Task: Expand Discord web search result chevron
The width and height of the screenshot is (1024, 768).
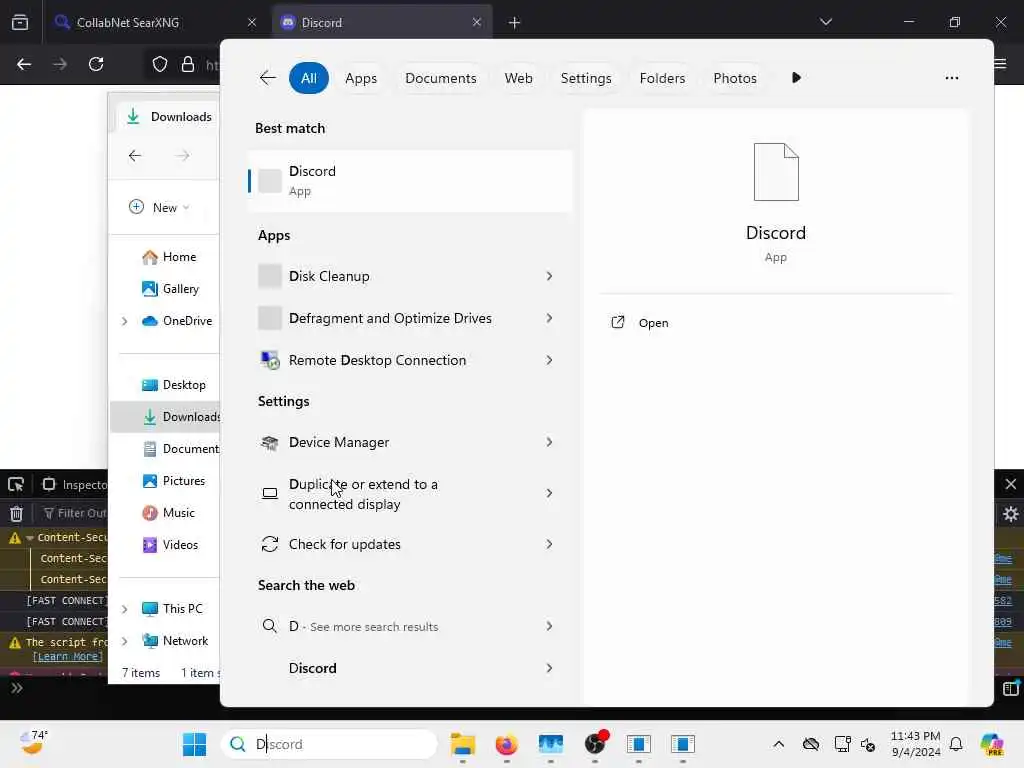Action: 549,668
